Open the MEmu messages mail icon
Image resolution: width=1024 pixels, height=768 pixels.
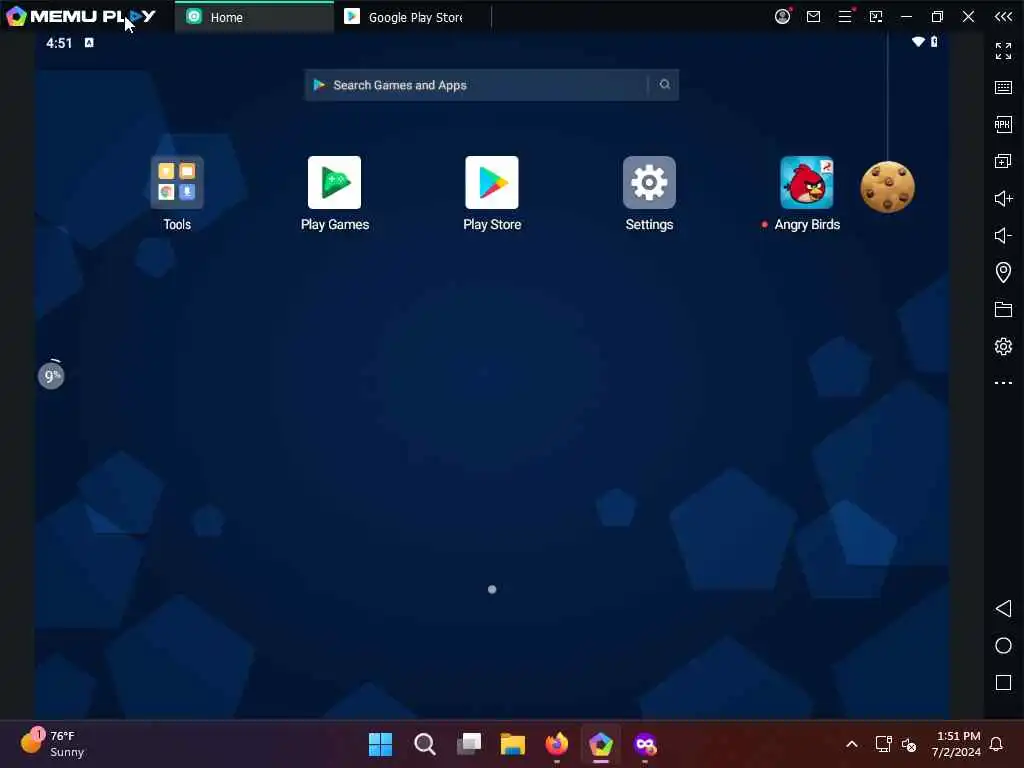point(813,17)
